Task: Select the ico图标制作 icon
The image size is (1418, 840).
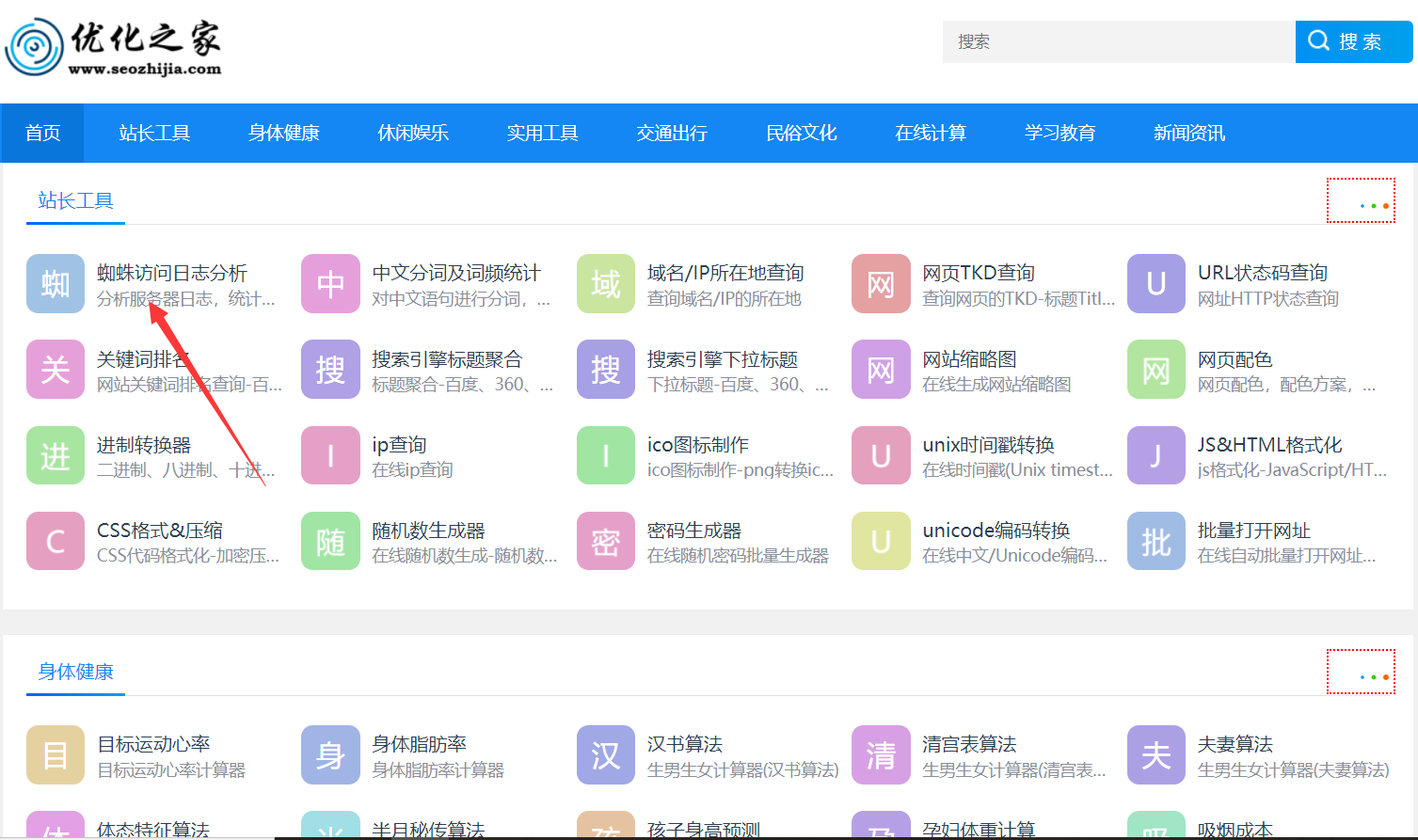Action: tap(606, 455)
